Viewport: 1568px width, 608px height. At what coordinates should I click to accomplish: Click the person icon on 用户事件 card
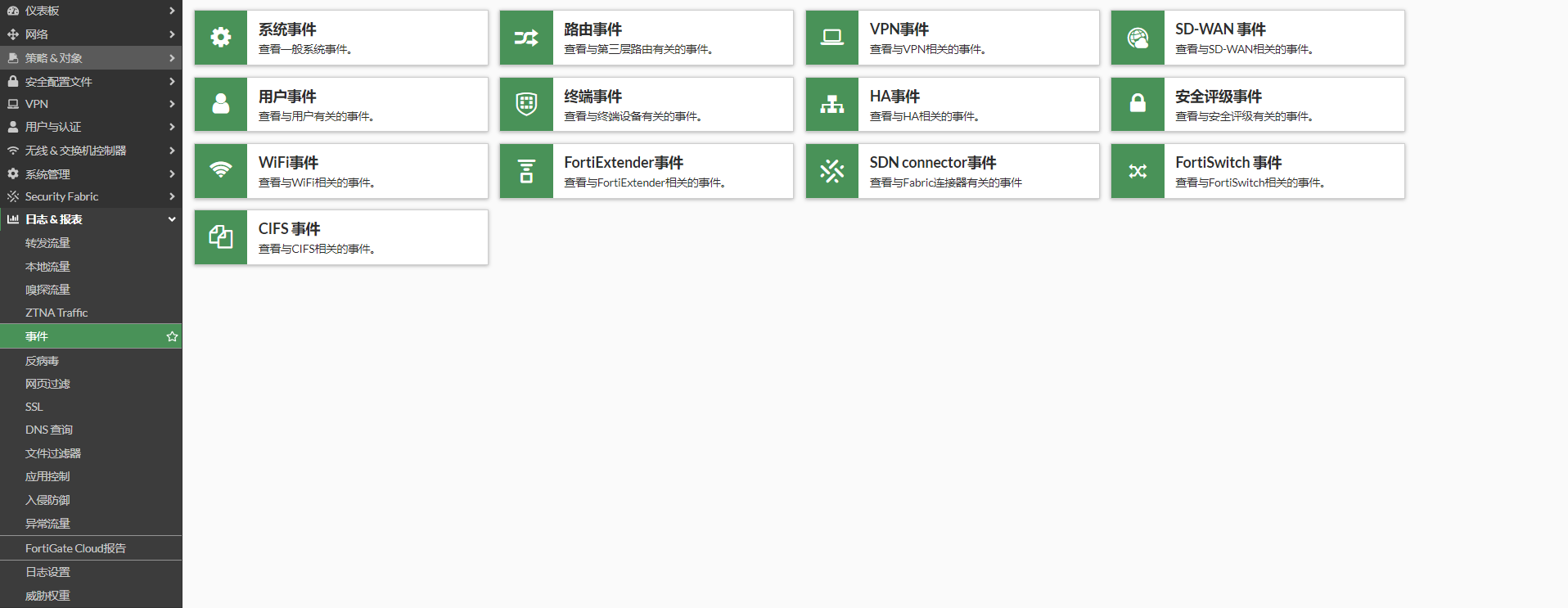(221, 104)
